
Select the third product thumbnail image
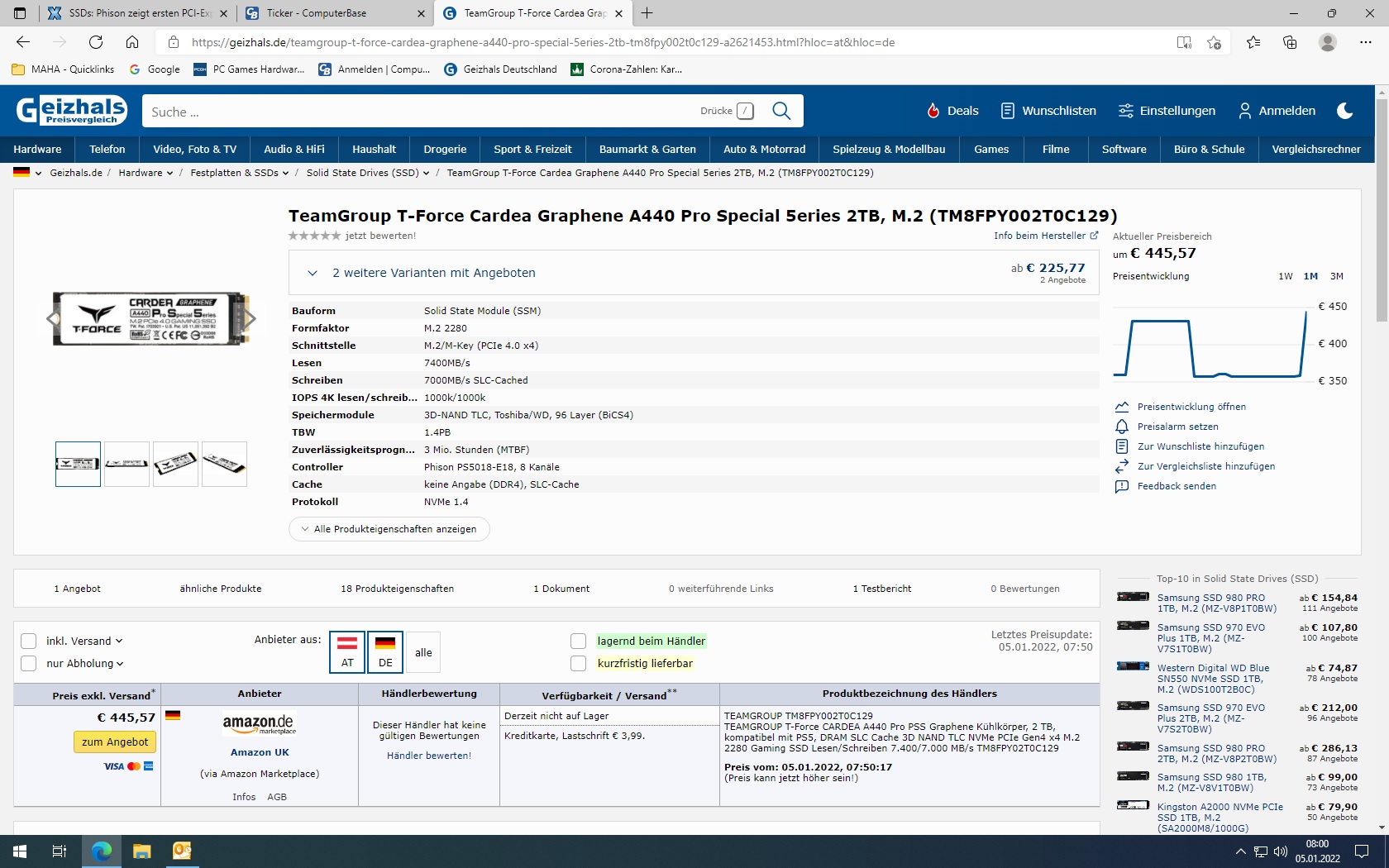click(175, 464)
